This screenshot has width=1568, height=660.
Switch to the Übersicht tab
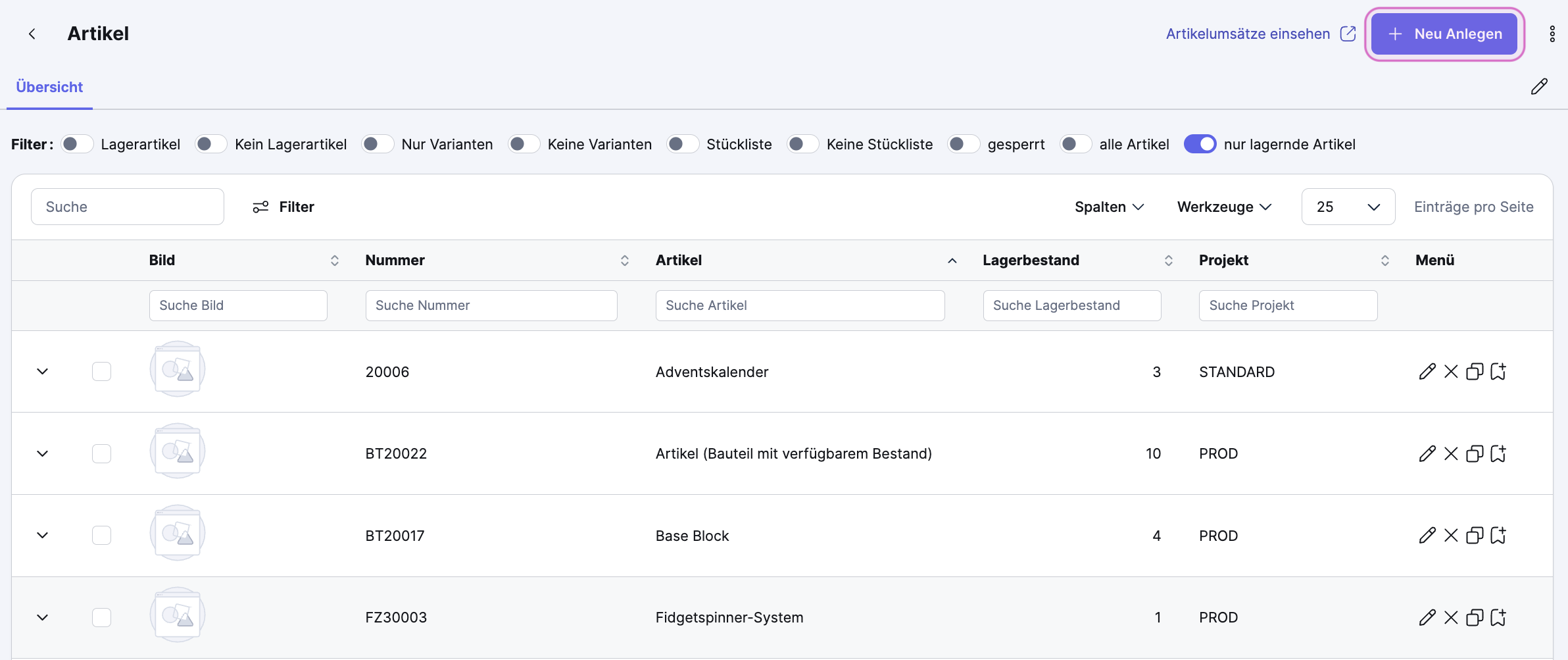49,87
